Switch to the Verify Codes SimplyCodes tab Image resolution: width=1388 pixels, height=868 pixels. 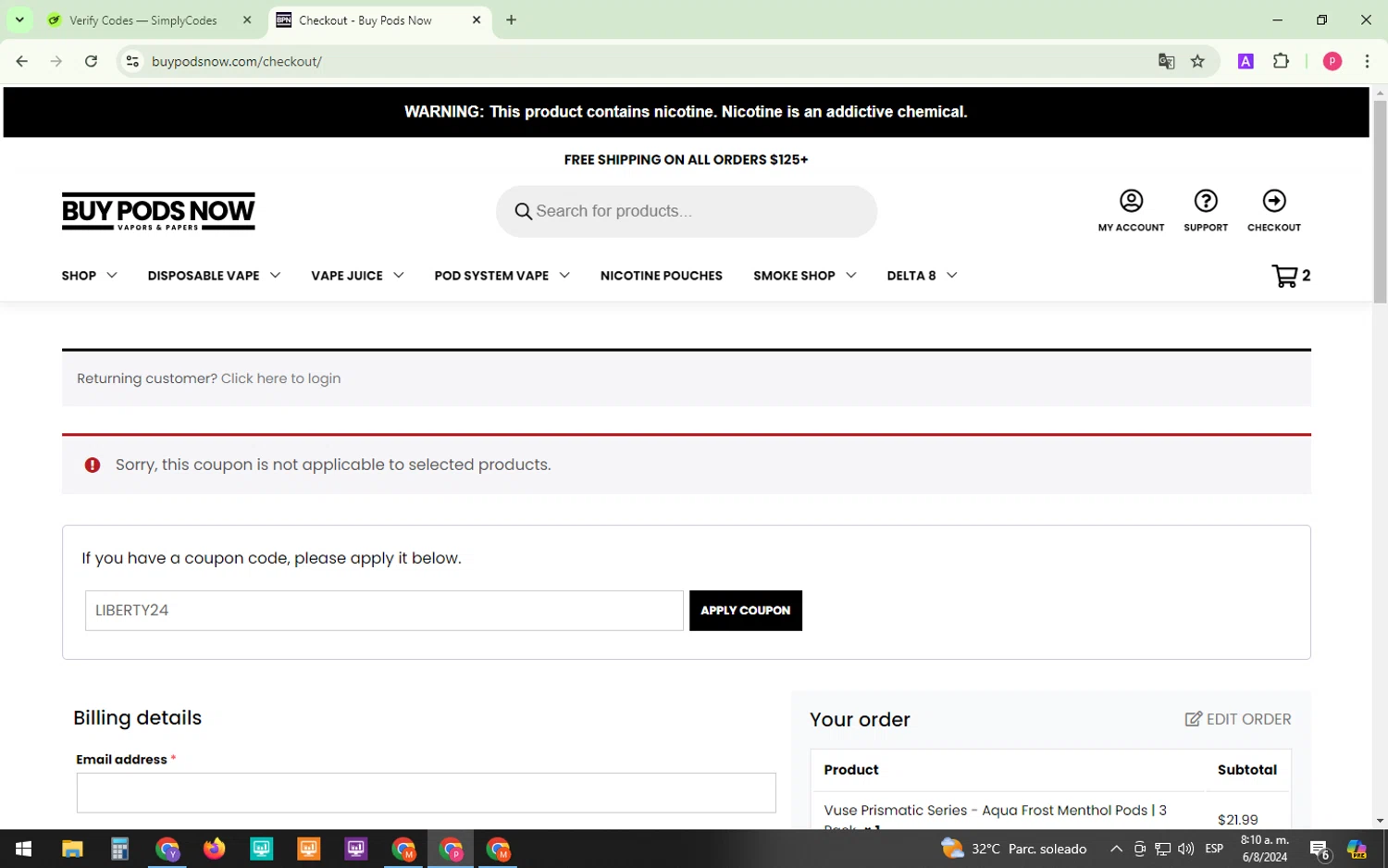(143, 19)
